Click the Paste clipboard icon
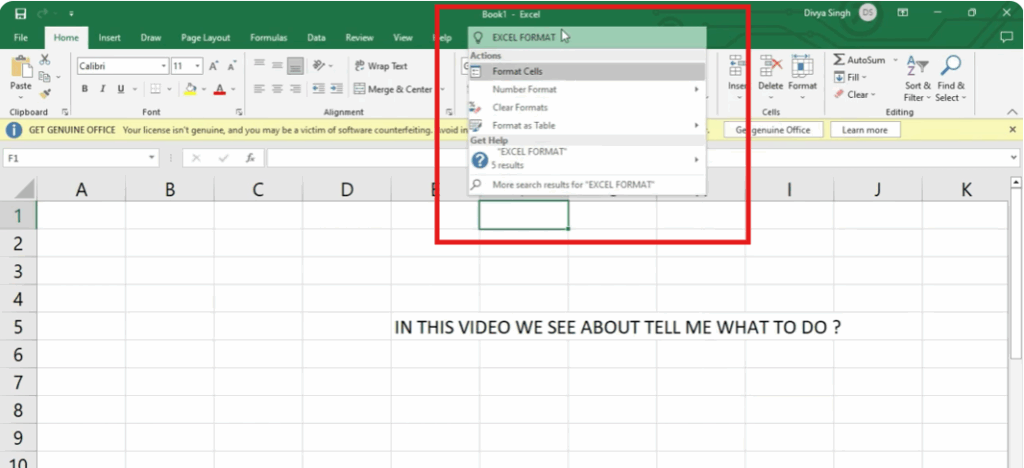The width and height of the screenshot is (1024, 468). pyautogui.click(x=21, y=67)
